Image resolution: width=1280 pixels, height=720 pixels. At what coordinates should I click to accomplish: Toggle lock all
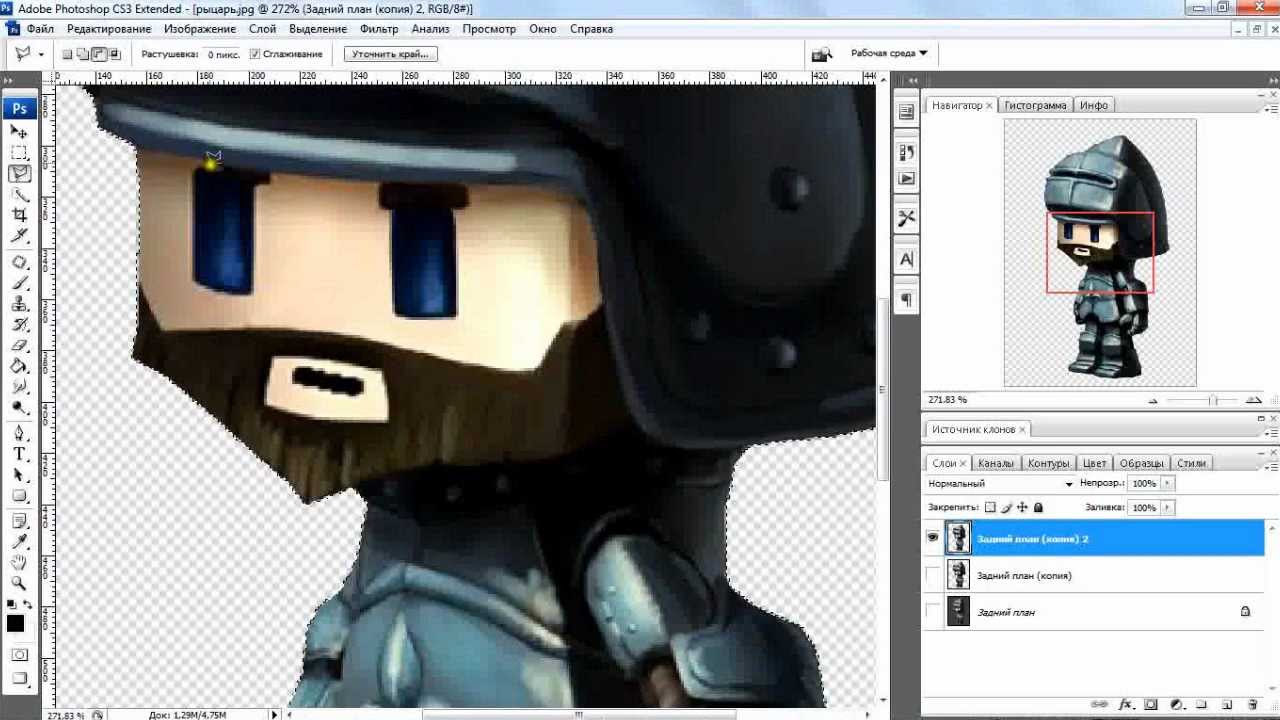[x=1039, y=508]
